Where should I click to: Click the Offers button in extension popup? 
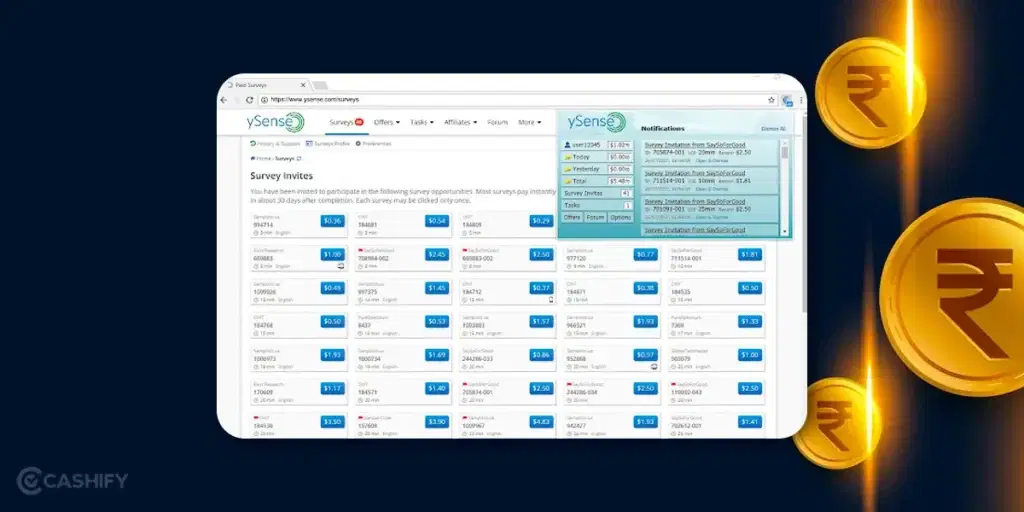point(572,217)
